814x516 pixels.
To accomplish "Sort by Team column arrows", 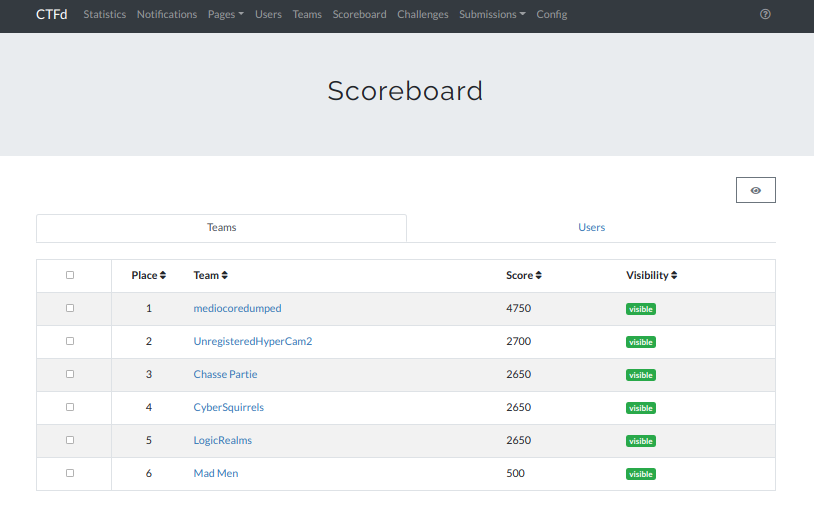I will 224,275.
